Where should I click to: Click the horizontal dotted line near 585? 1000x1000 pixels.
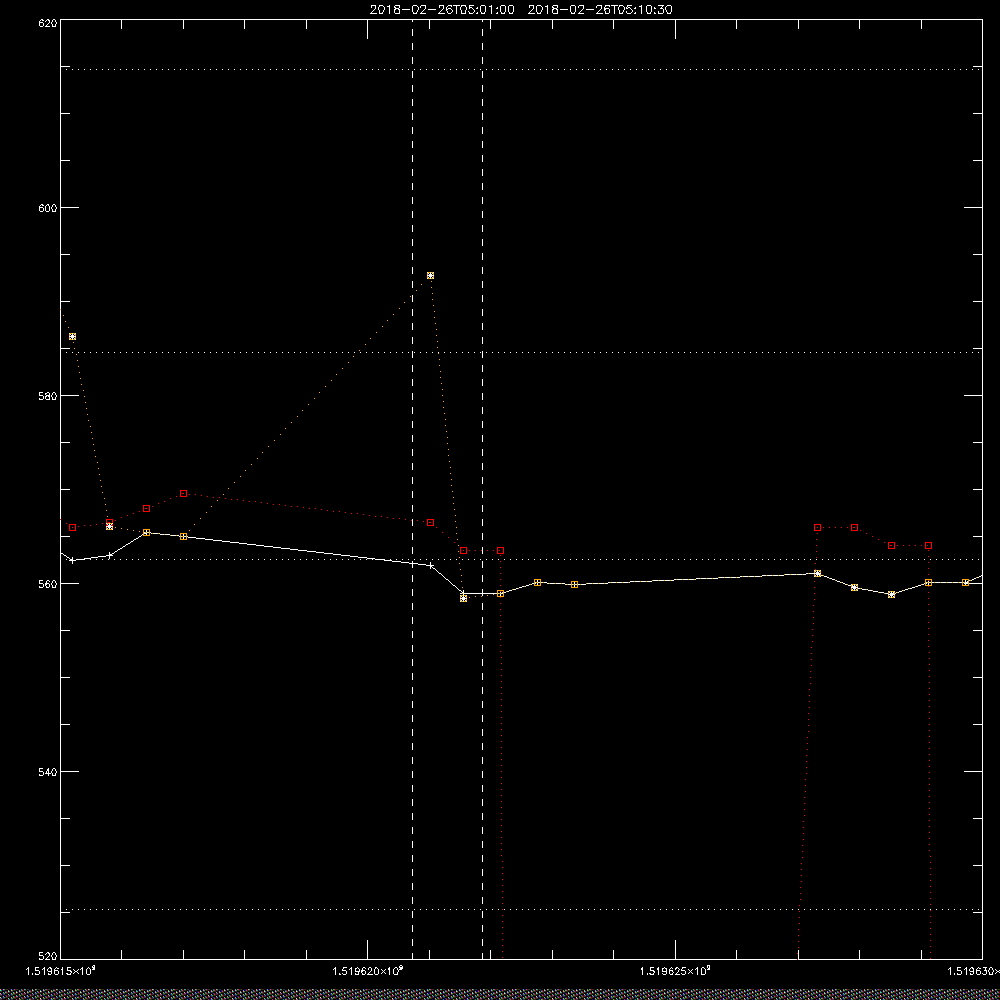coord(521,352)
